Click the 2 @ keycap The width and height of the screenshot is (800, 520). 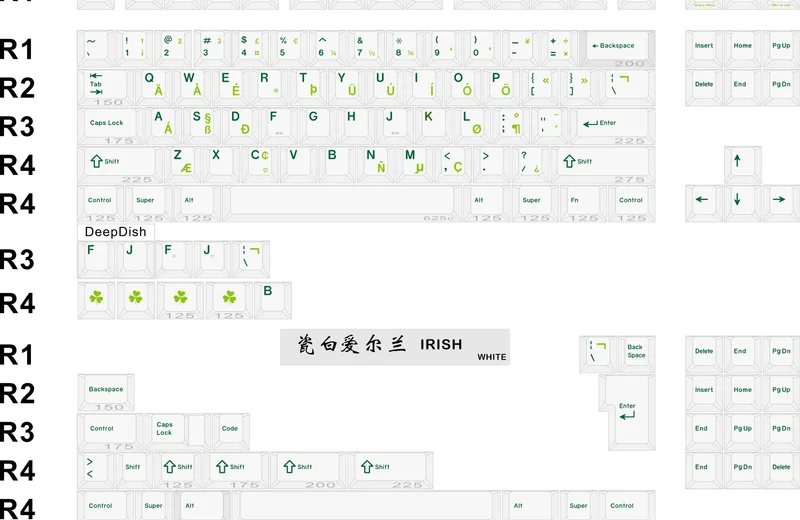coord(173,48)
